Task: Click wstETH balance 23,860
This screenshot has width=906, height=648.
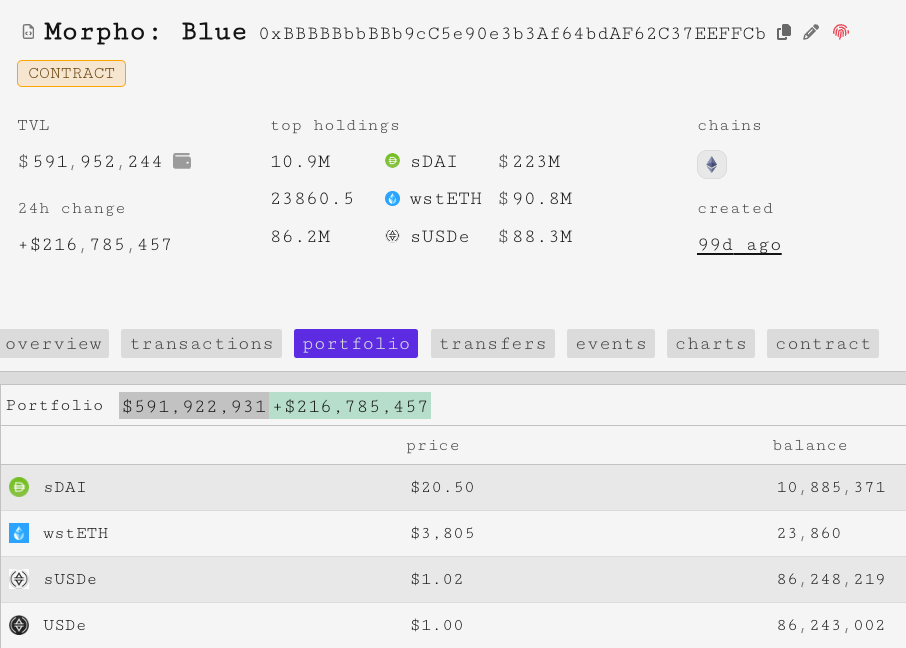Action: click(809, 533)
